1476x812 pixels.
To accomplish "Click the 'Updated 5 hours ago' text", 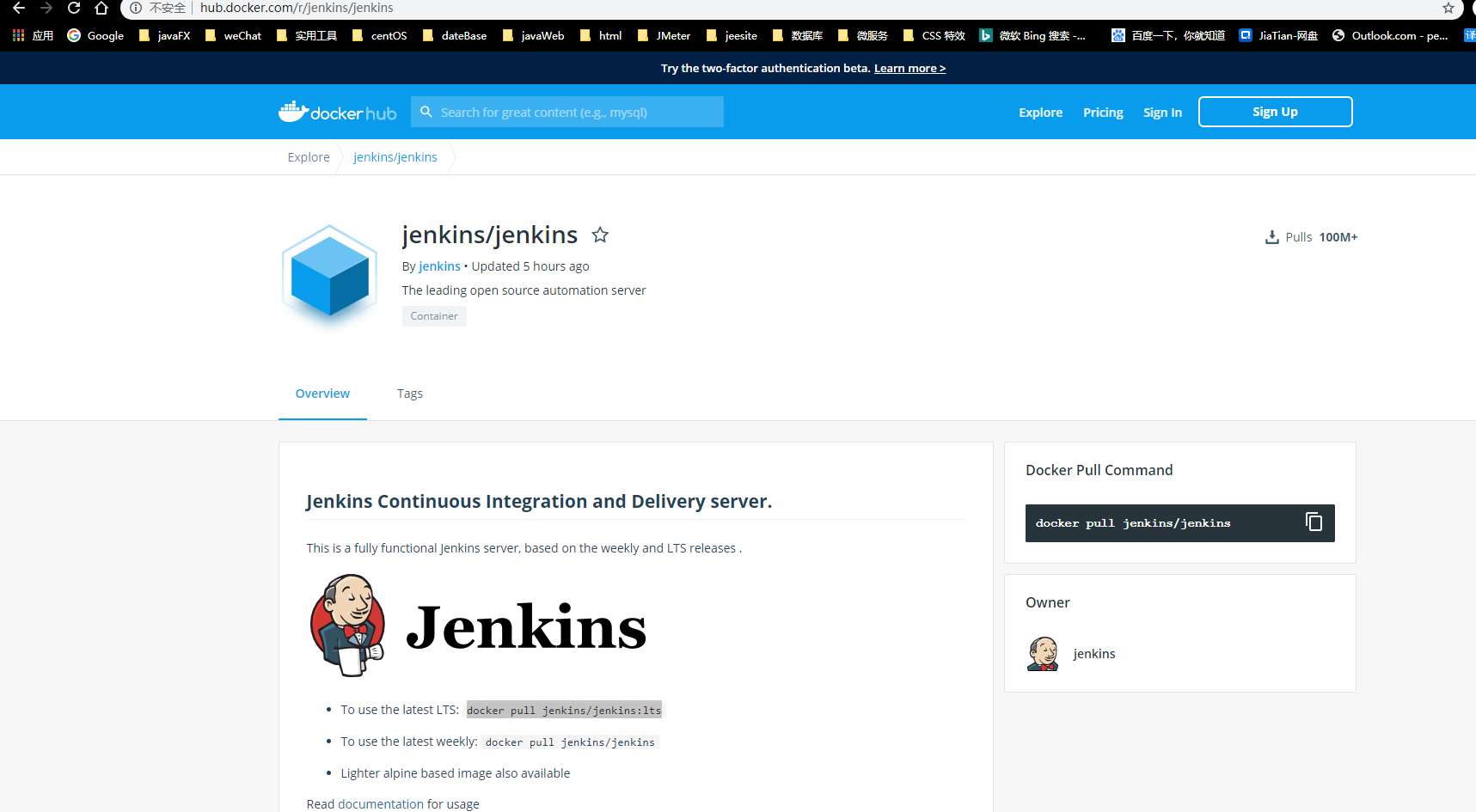I will 530,266.
